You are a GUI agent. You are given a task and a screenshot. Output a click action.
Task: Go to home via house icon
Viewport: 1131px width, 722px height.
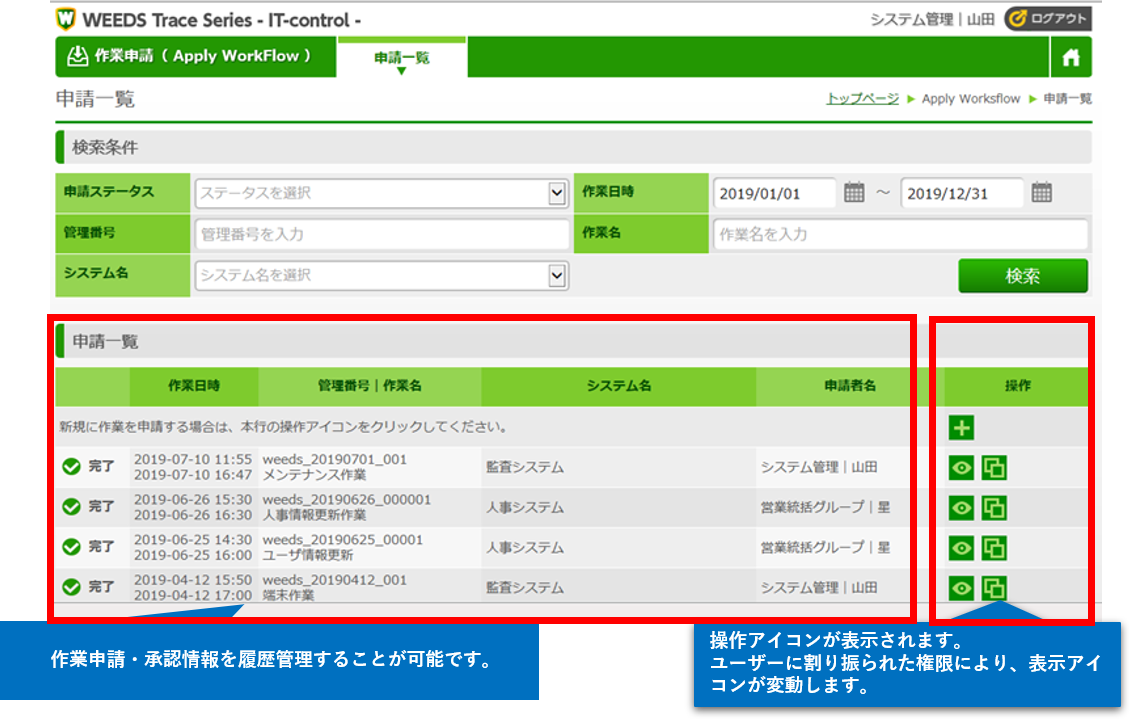[x=1071, y=58]
